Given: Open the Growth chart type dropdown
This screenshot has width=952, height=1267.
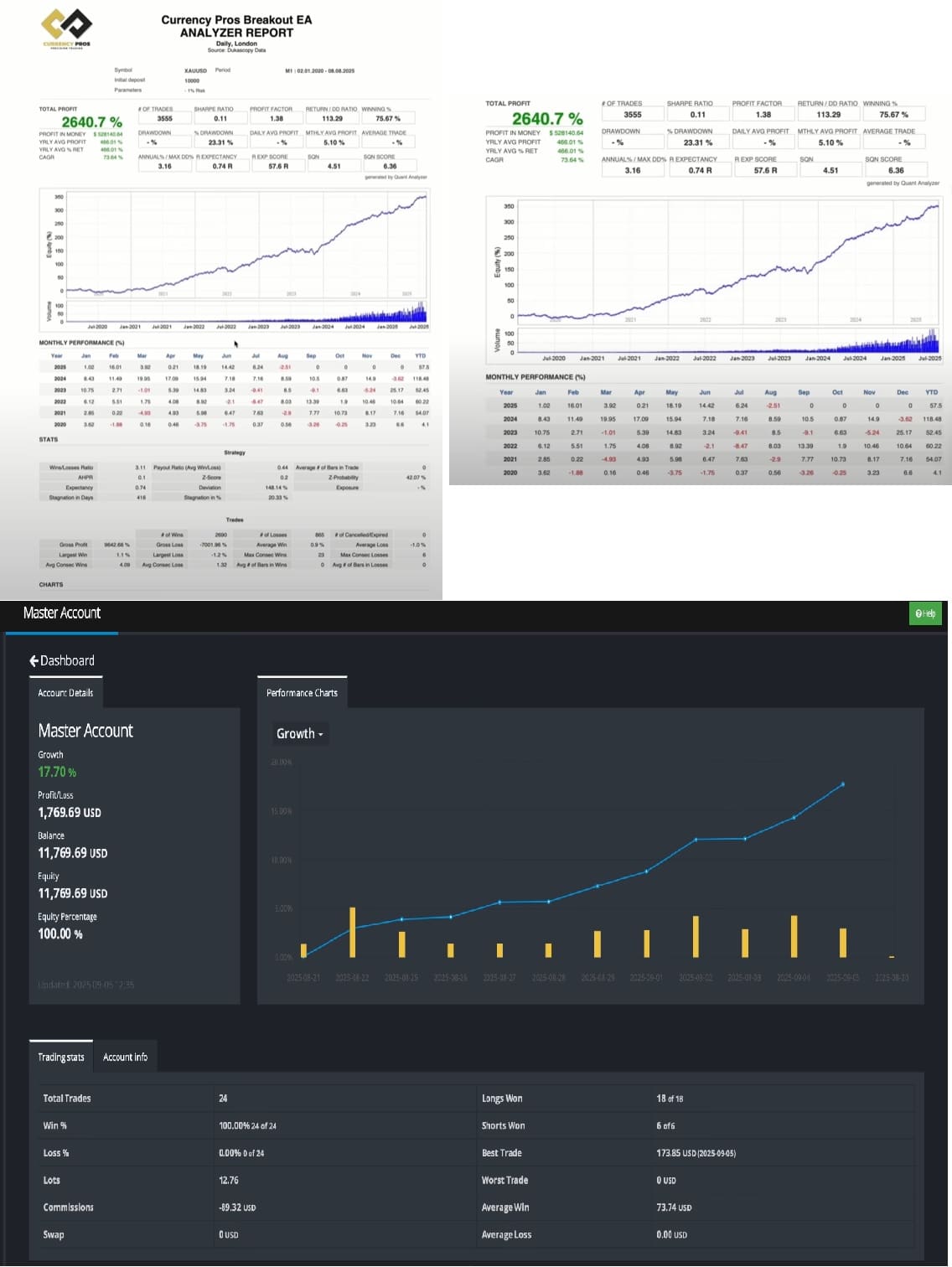Looking at the screenshot, I should click(299, 733).
